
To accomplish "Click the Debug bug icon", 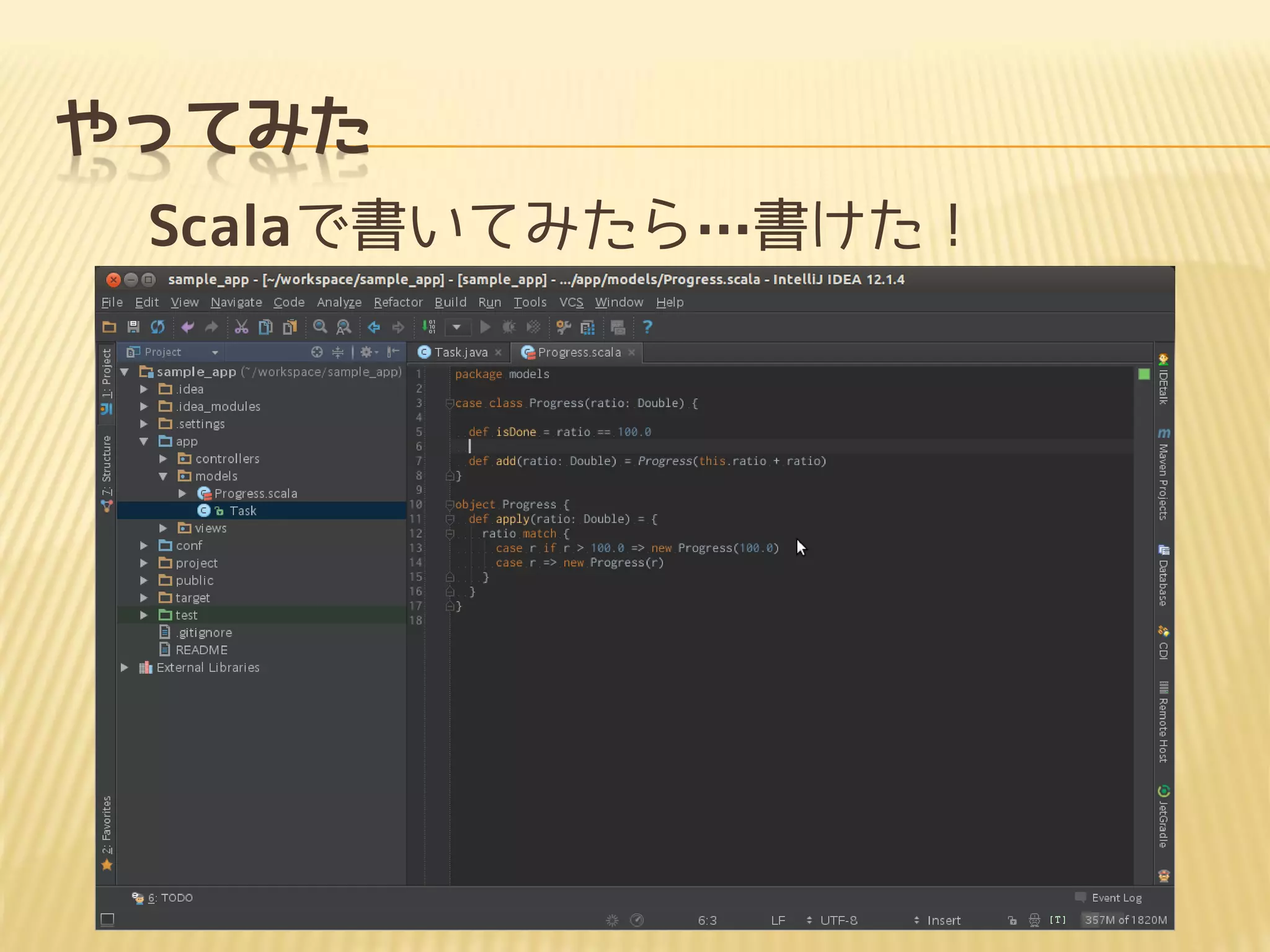I will pyautogui.click(x=509, y=327).
